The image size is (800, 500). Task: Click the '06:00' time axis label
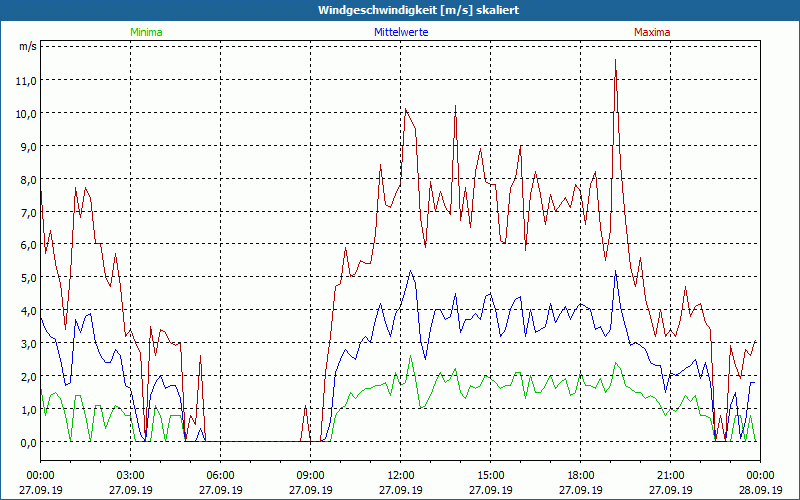[220, 476]
